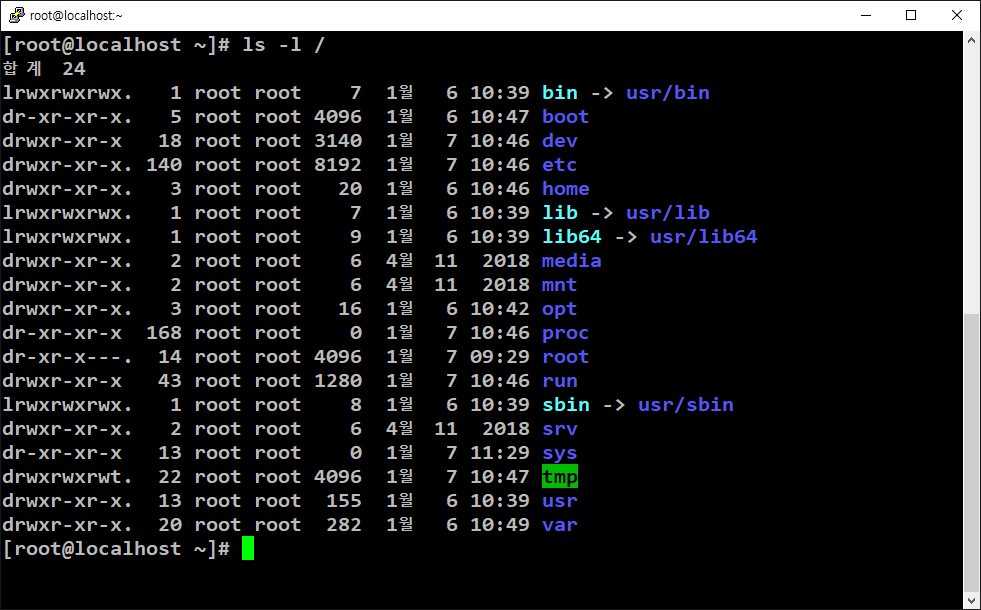981x610 pixels.
Task: Click the time '09:29' in the root row
Action: [499, 357]
